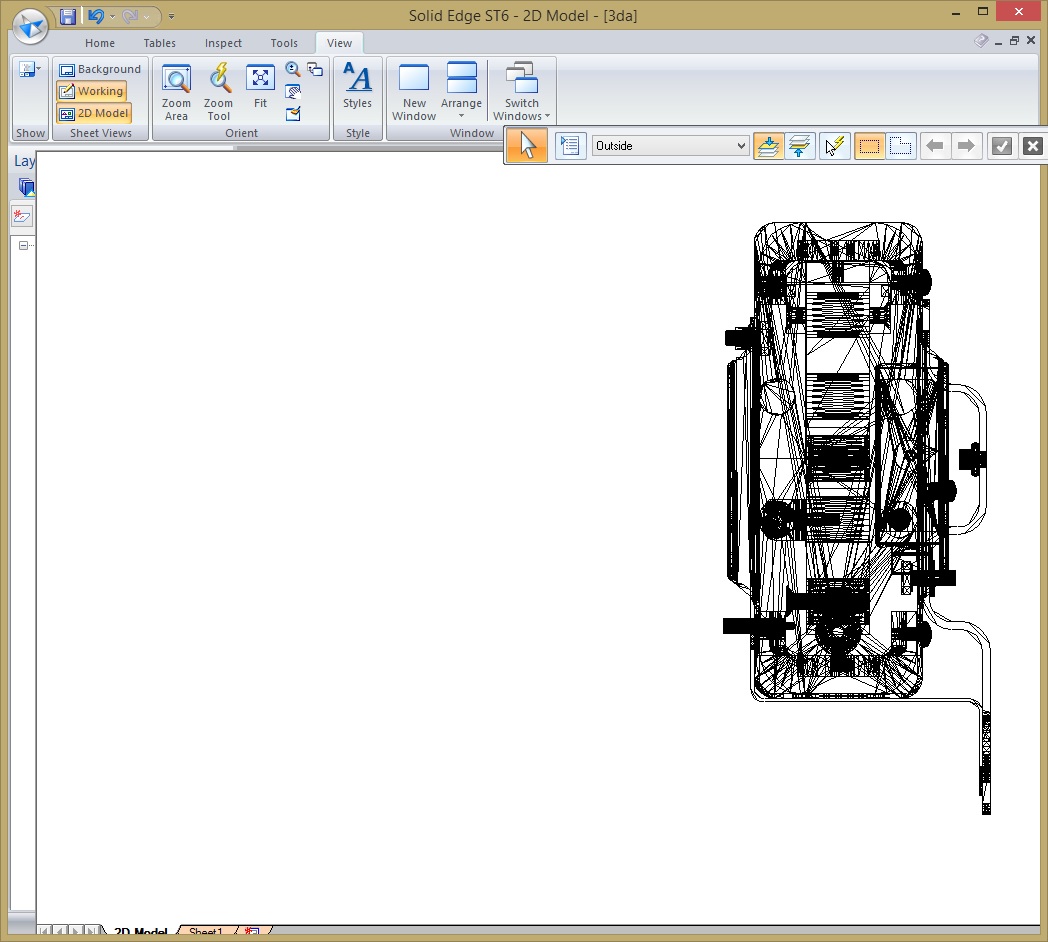Accept selection with the checkmark button

(1001, 146)
